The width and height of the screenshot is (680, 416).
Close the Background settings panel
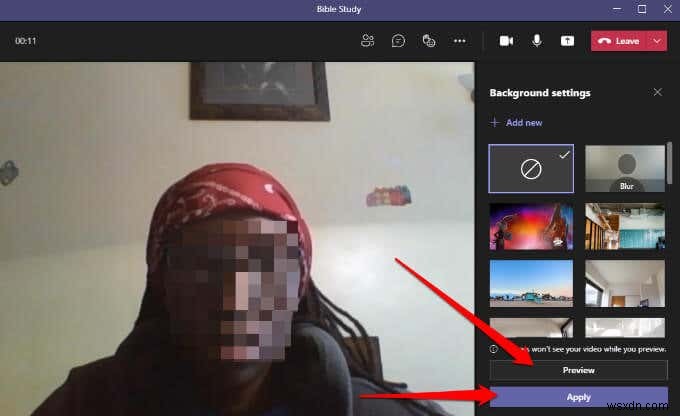coord(657,92)
